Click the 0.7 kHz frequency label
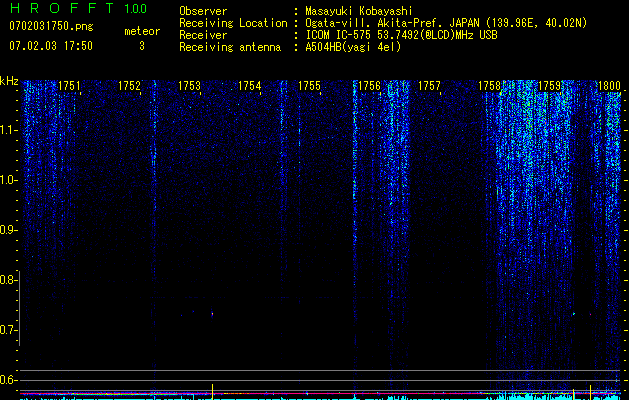629x400 pixels. coord(7,330)
